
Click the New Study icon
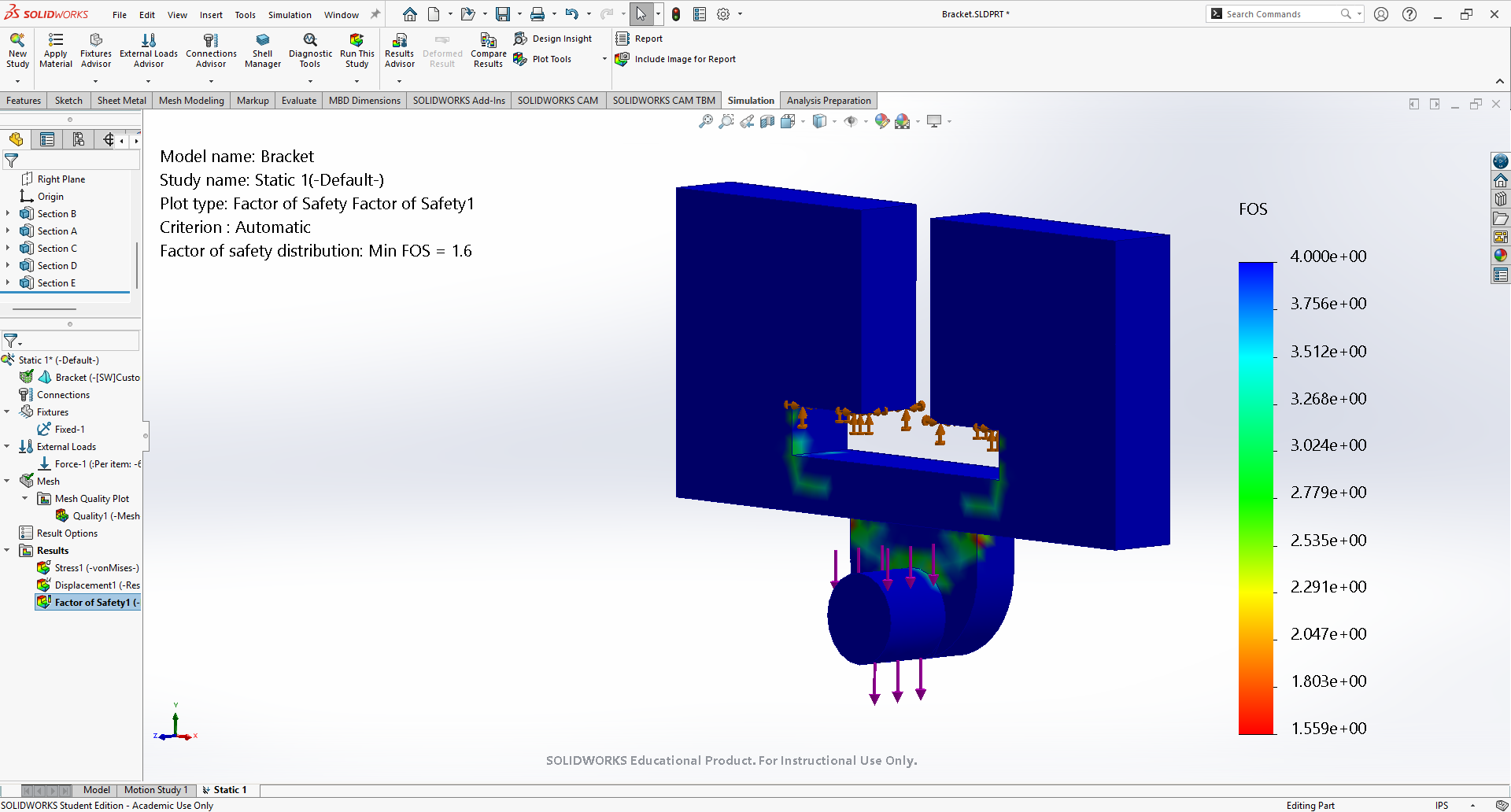click(17, 50)
